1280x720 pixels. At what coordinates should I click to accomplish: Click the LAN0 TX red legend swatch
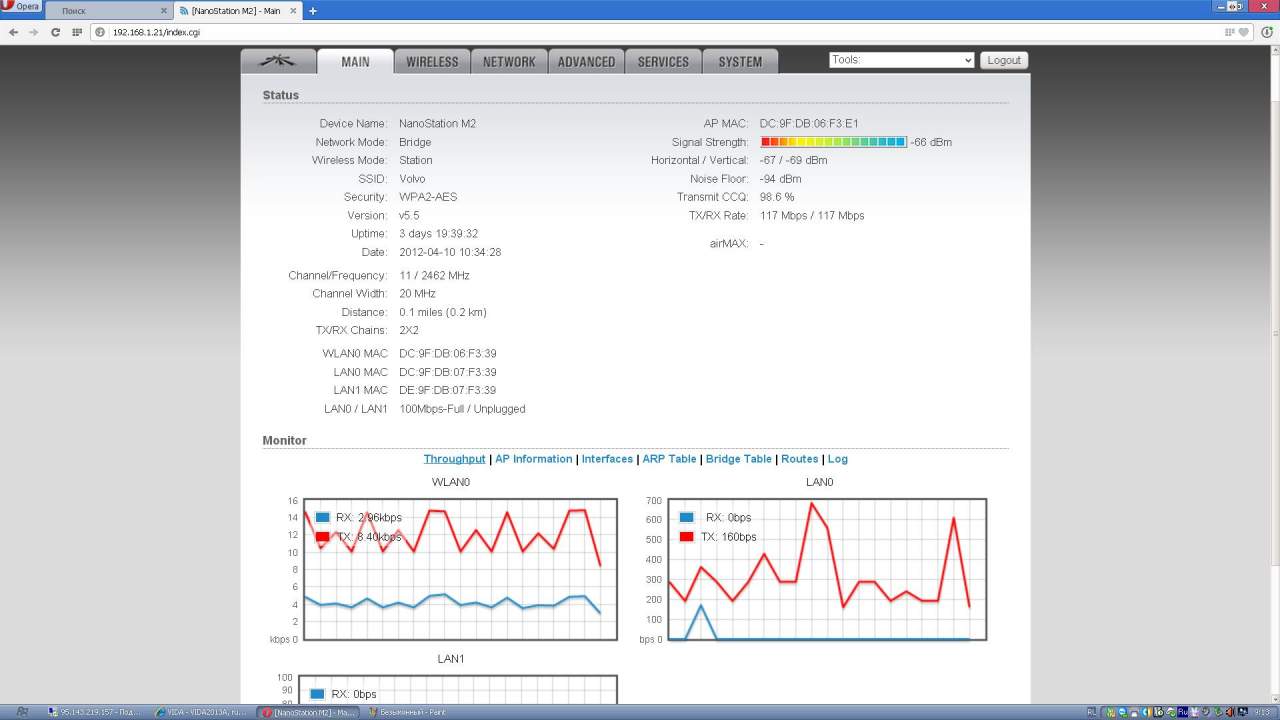[x=687, y=537]
